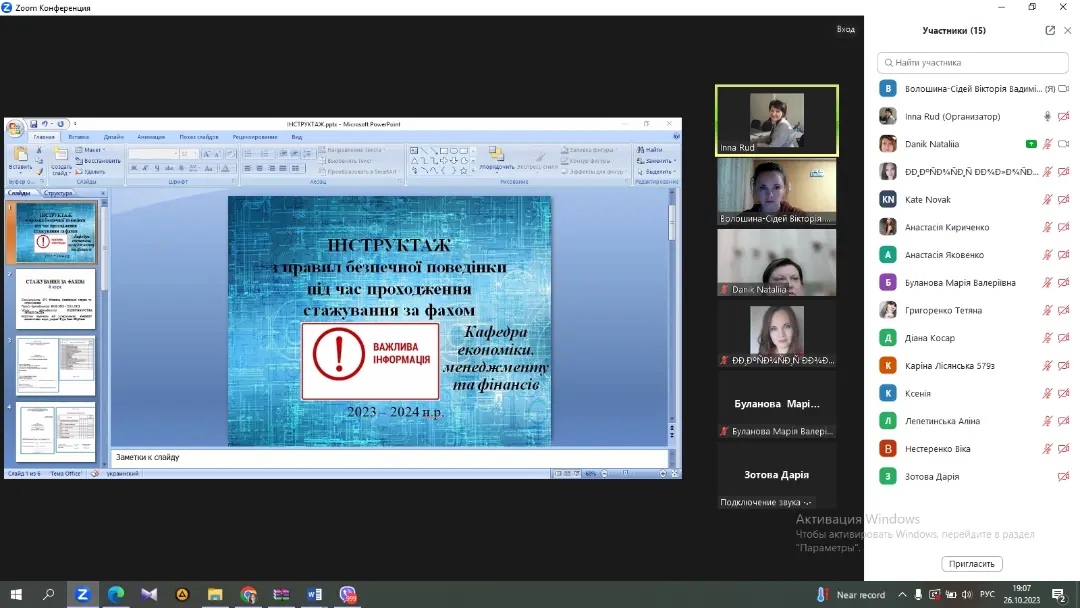Open the Вставка ribbon tab in PowerPoint
Screen dimensions: 1080x608
pos(79,137)
